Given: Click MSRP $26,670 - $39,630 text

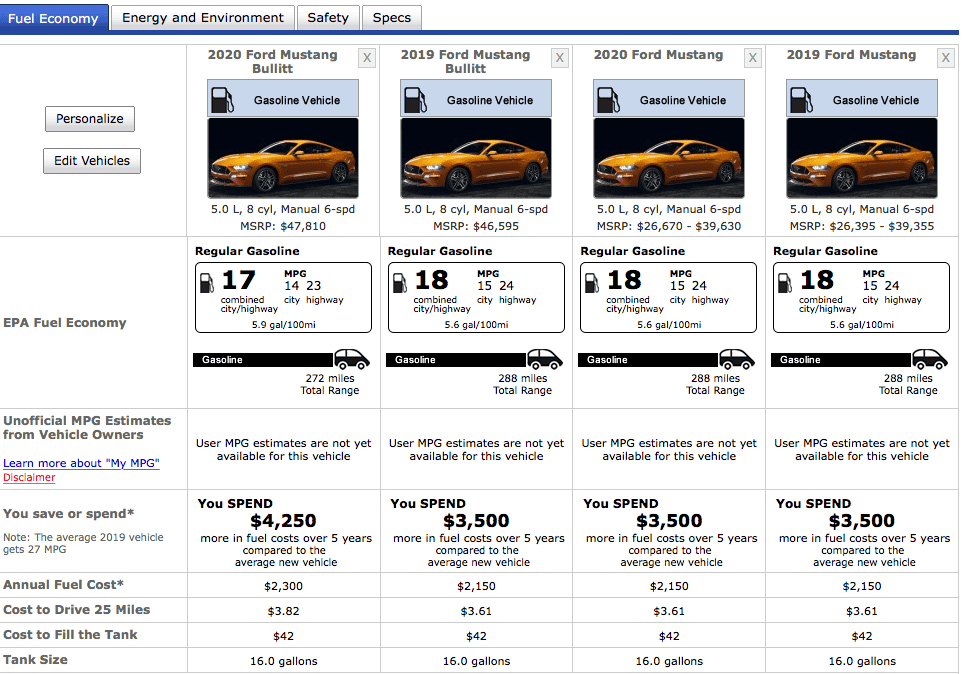Looking at the screenshot, I should (669, 226).
